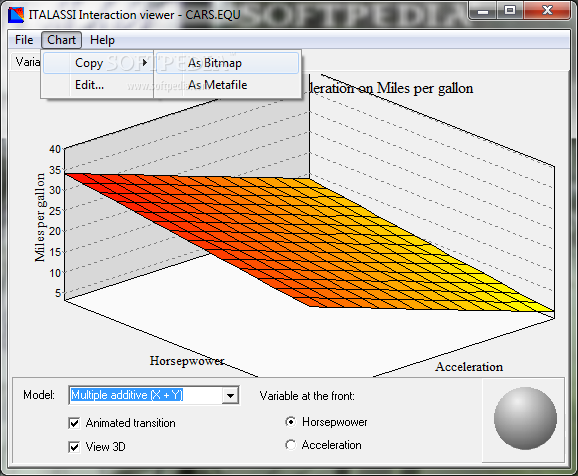The width and height of the screenshot is (578, 476).
Task: Select the Acceleration radio button
Action: click(x=290, y=445)
